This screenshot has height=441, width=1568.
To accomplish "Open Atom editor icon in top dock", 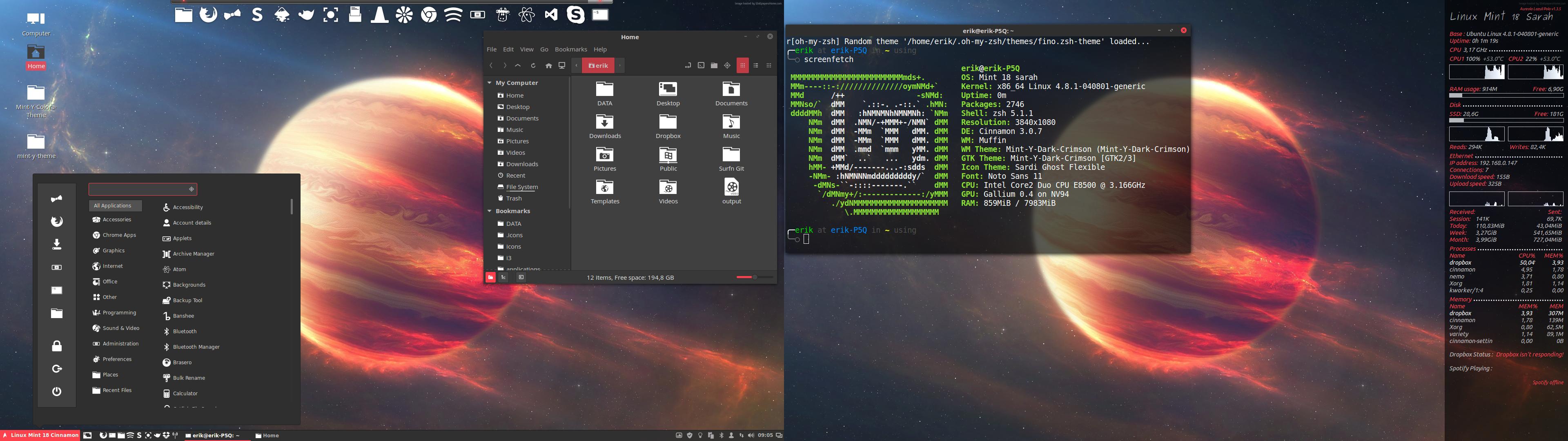I will (x=527, y=15).
